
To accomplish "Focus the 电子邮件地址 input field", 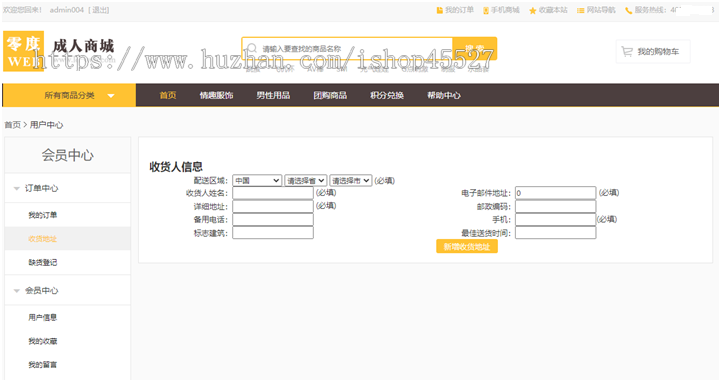I will pyautogui.click(x=555, y=193).
